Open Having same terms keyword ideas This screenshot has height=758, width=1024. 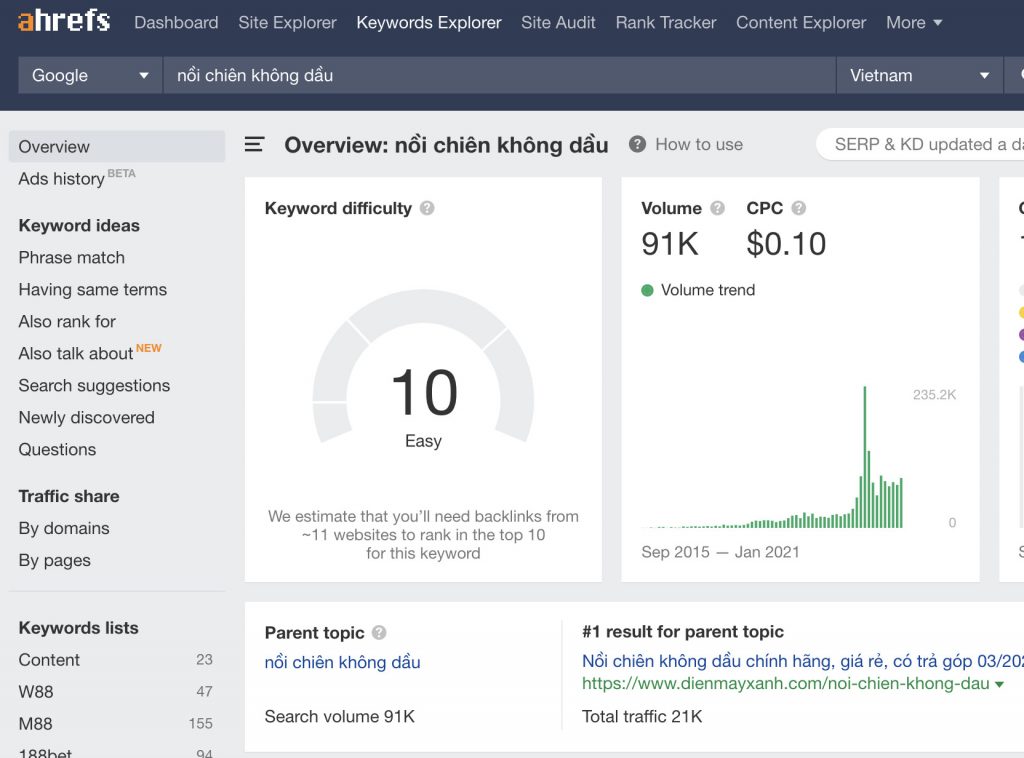coord(93,289)
